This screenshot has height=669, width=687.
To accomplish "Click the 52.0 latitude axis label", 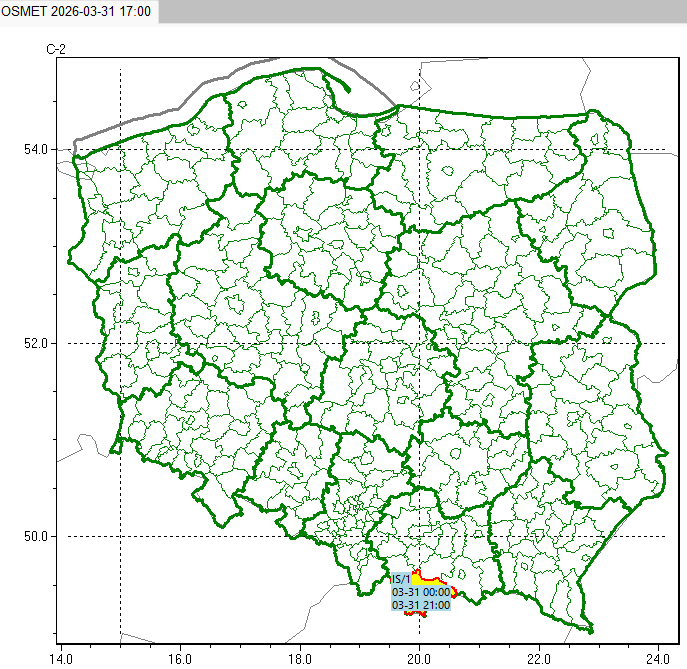I will 36,343.
